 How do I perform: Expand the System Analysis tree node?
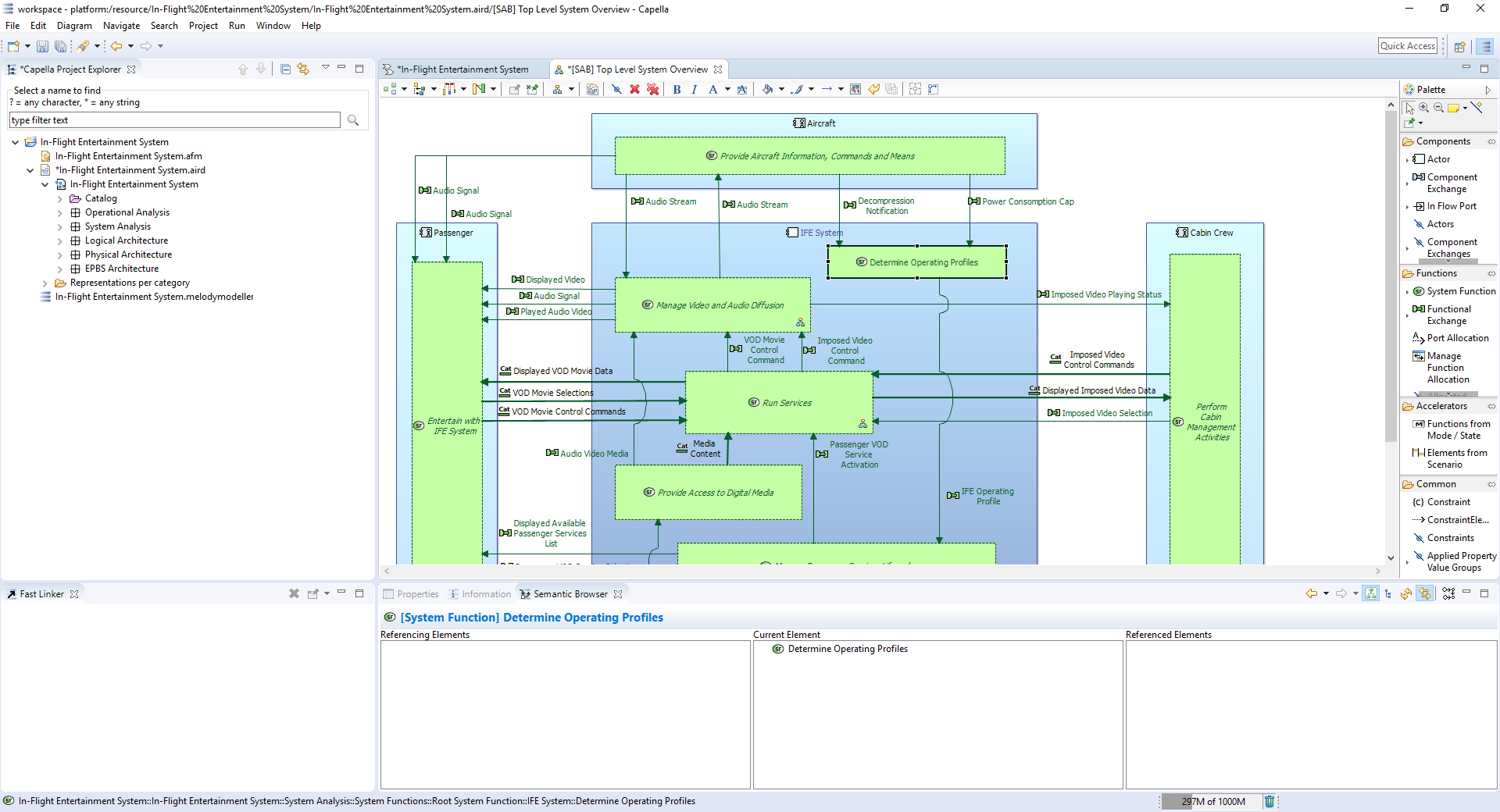click(x=60, y=227)
